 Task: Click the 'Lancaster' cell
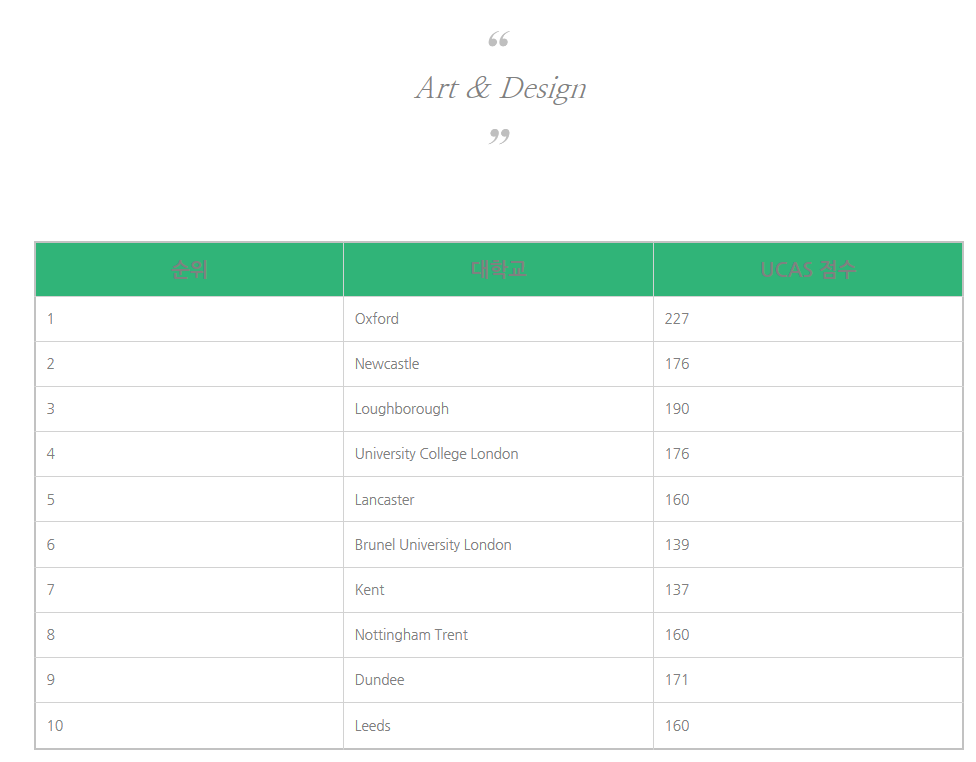[x=498, y=499]
